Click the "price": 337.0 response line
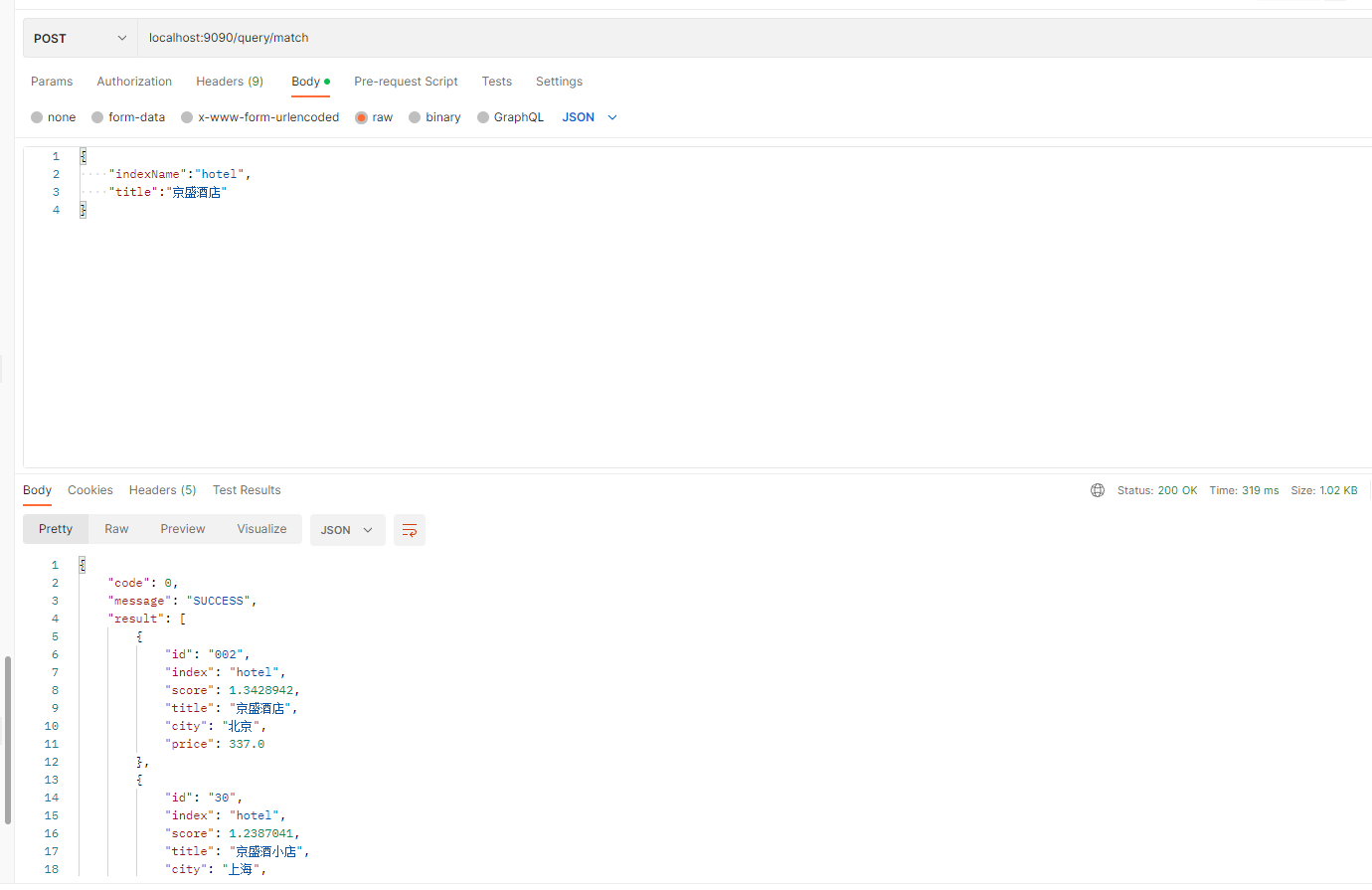The image size is (1372, 890). click(x=215, y=744)
